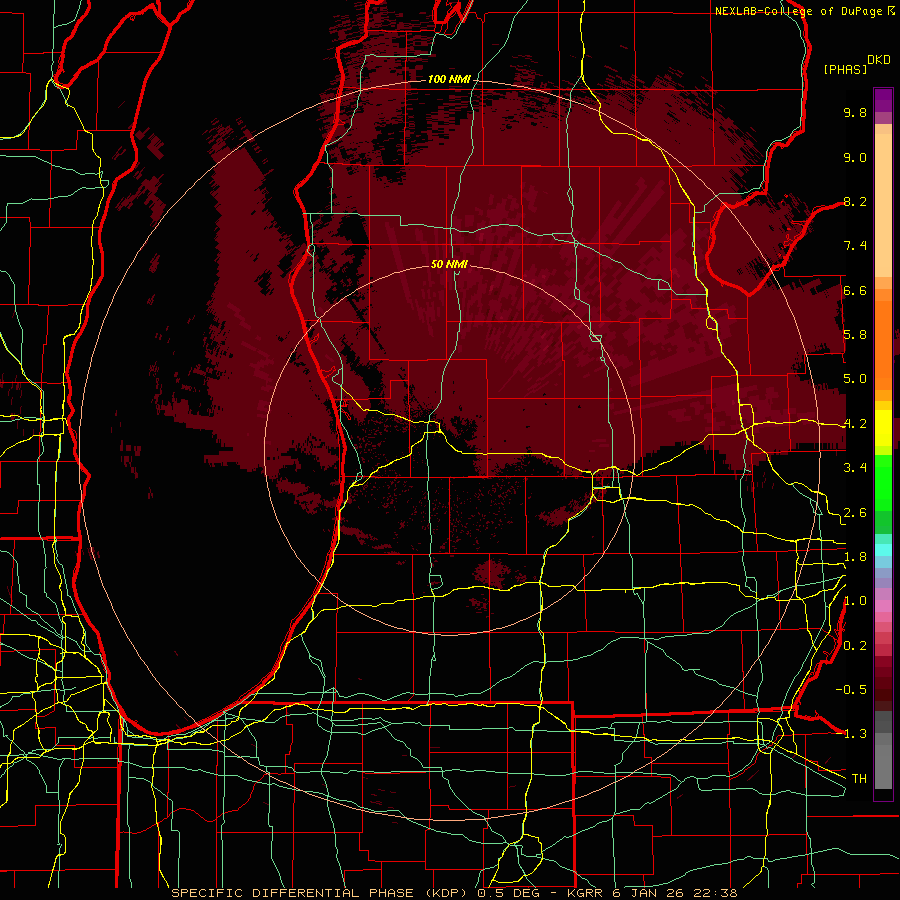Select the 1.0 scale value

pos(855,601)
